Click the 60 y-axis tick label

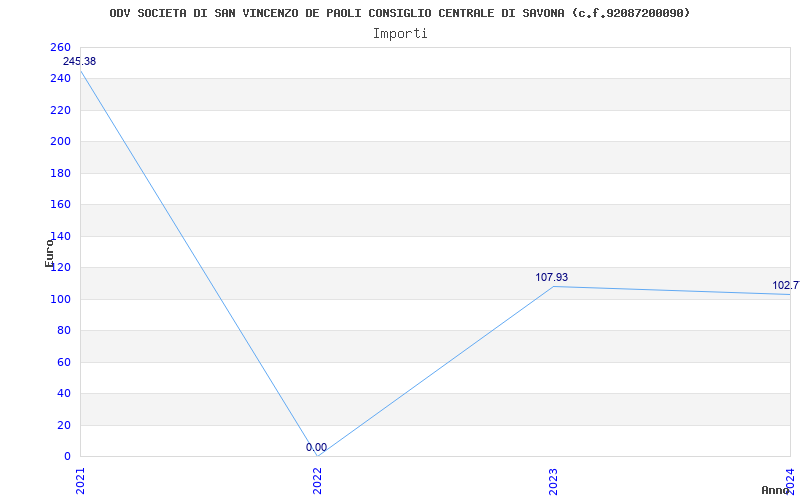(63, 362)
